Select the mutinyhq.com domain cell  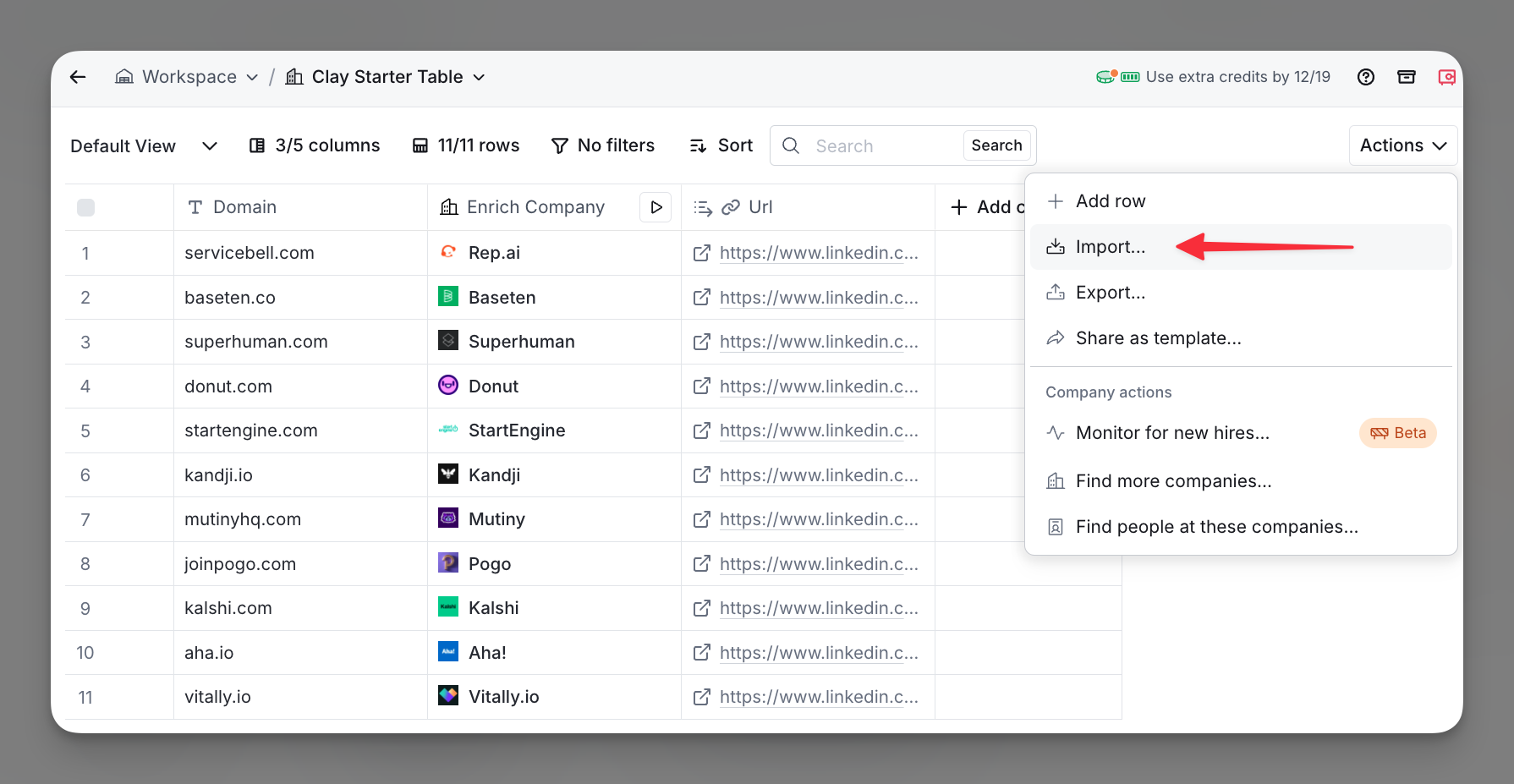(300, 519)
